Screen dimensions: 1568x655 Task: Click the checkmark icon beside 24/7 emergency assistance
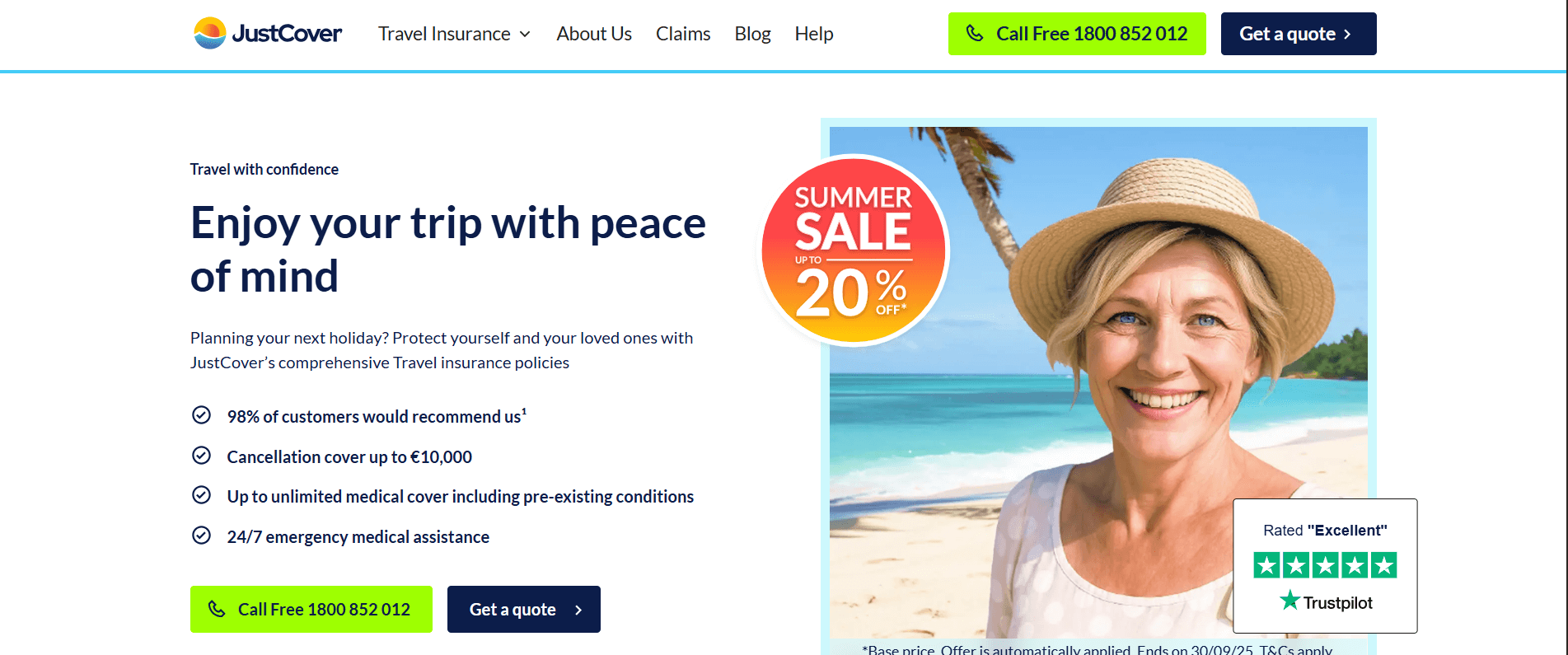pos(201,535)
